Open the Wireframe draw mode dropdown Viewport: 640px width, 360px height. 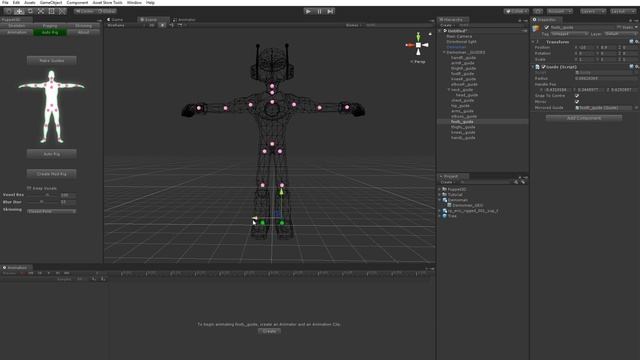(126, 25)
